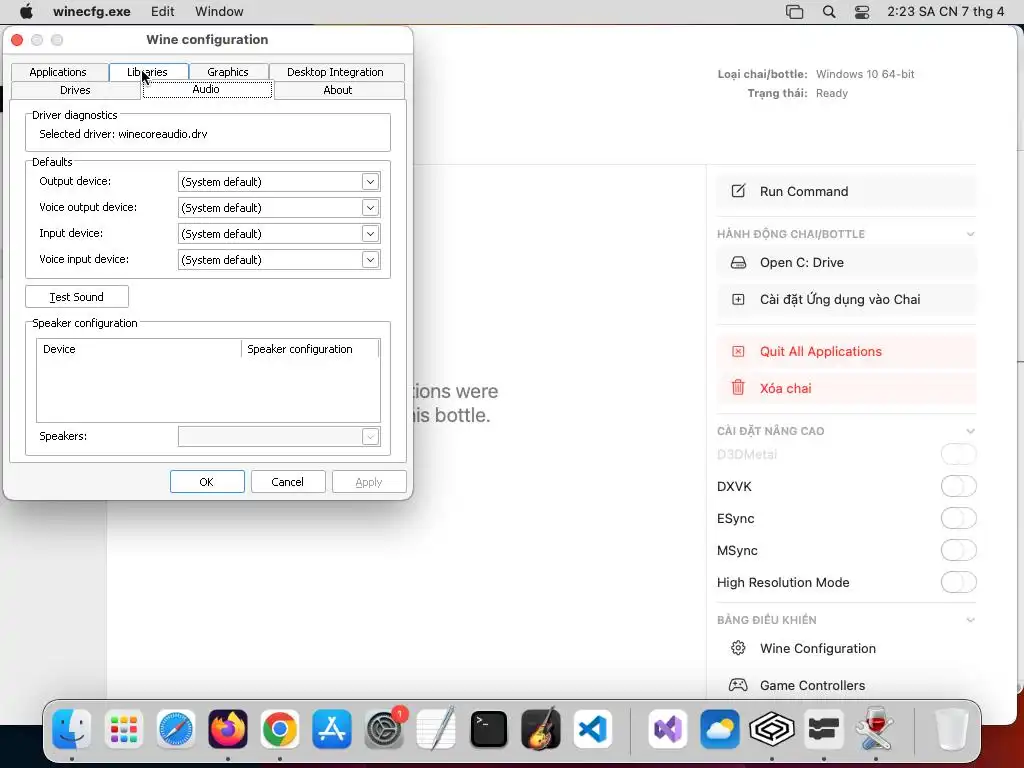The height and width of the screenshot is (768, 1024).
Task: Launch GarageBand from the dock
Action: point(541,729)
